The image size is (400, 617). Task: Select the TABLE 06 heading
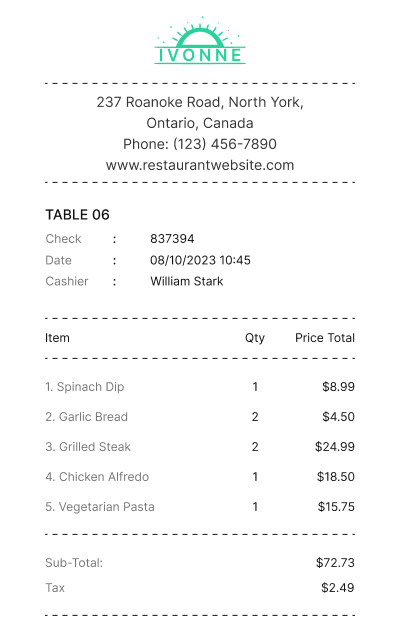click(77, 215)
